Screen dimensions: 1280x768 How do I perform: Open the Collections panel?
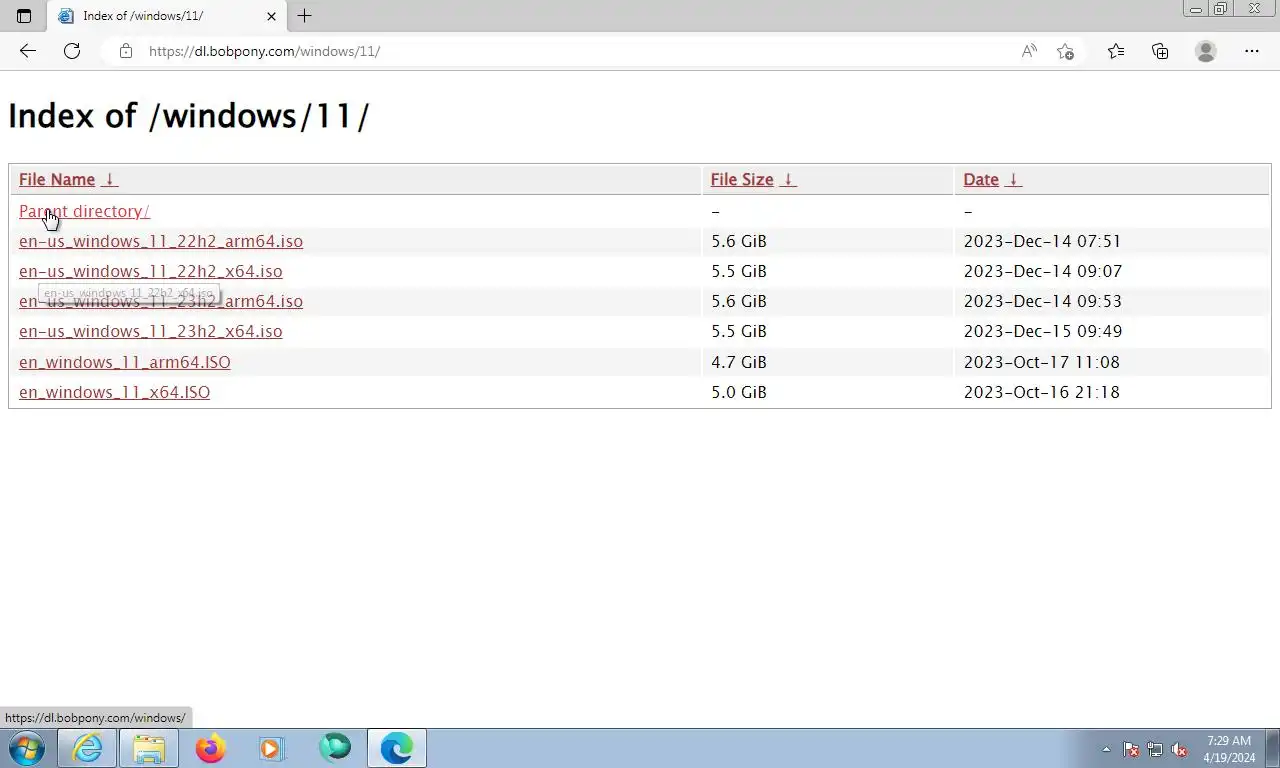[1160, 51]
